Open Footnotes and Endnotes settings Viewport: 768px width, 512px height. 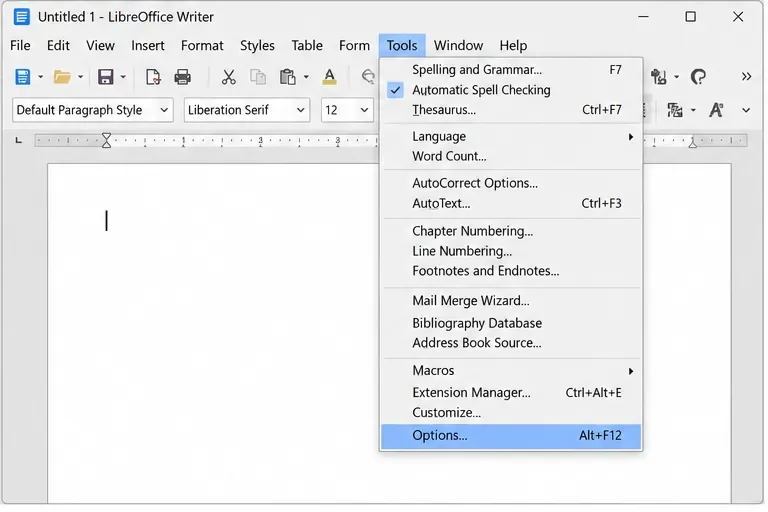pos(510,271)
